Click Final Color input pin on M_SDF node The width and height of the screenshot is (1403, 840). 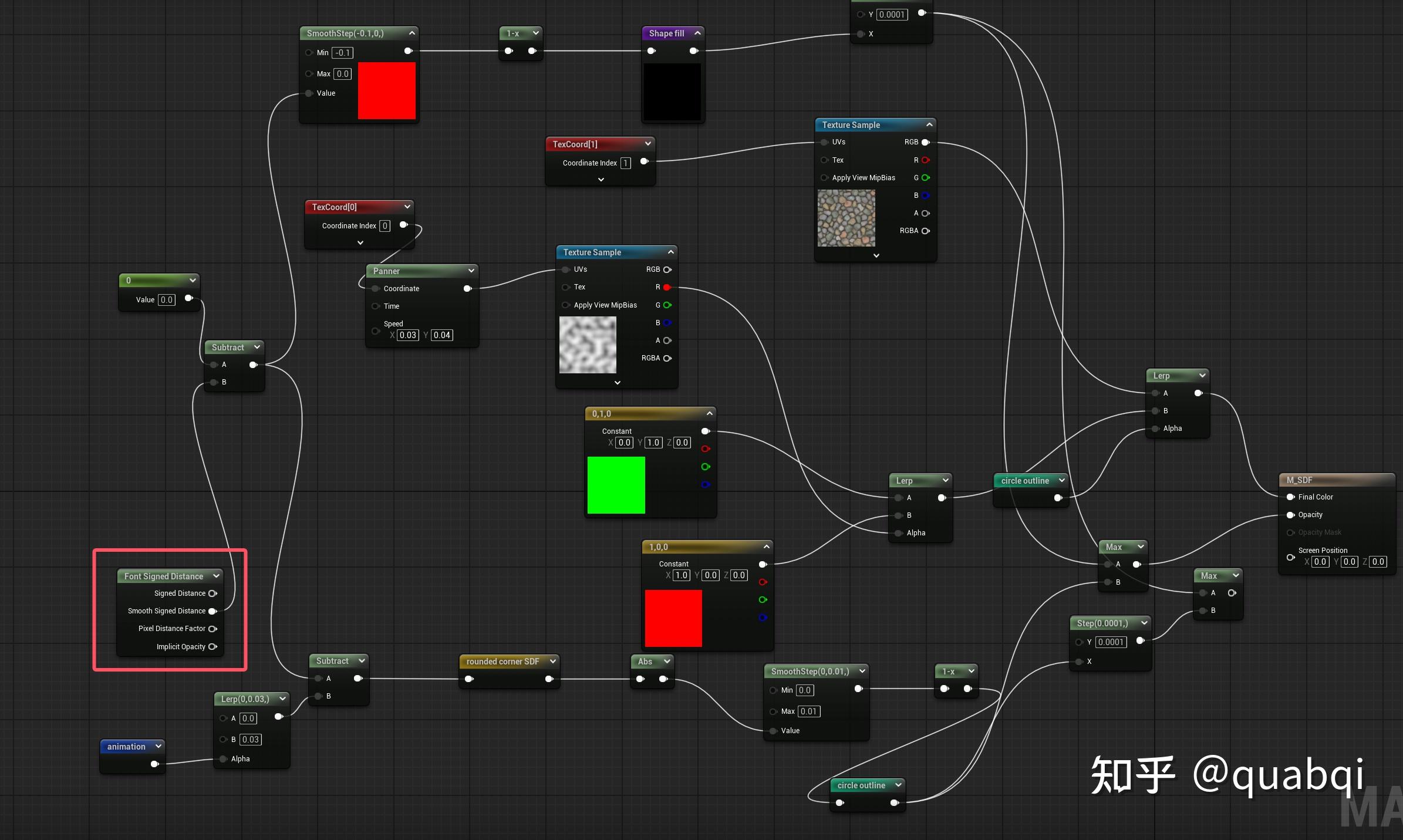(x=1290, y=497)
